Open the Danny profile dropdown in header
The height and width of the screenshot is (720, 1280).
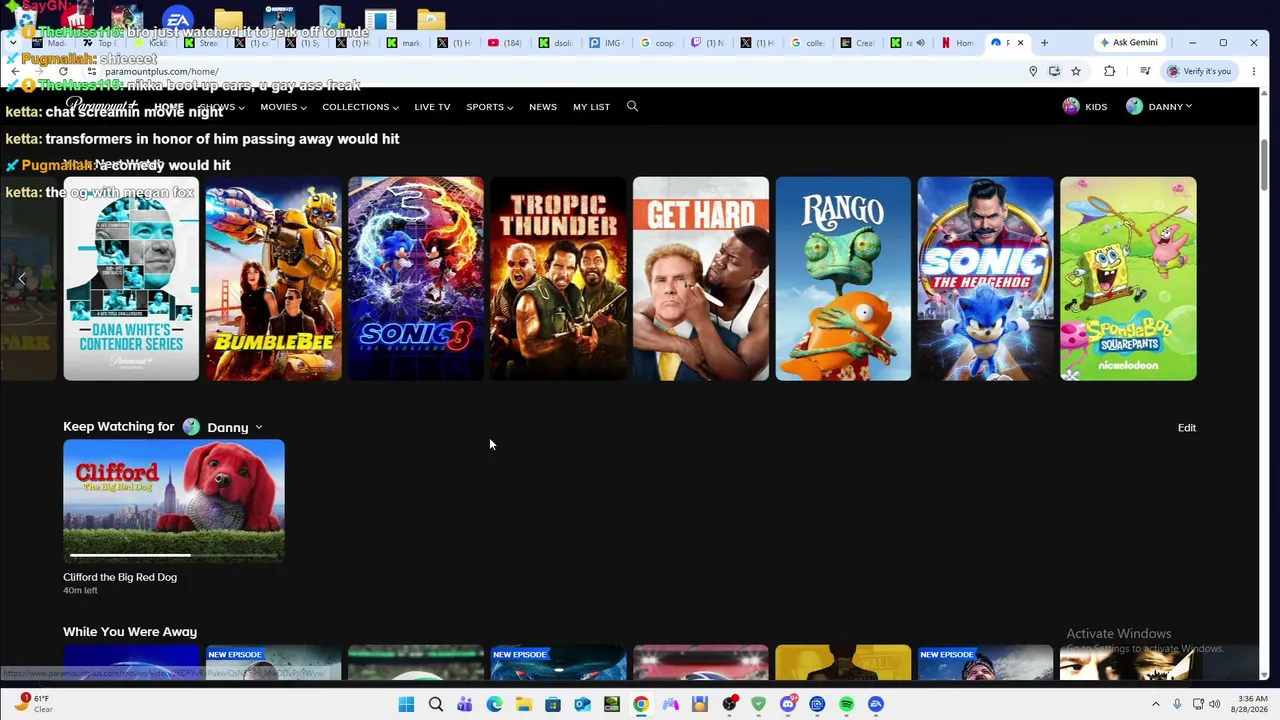1159,106
